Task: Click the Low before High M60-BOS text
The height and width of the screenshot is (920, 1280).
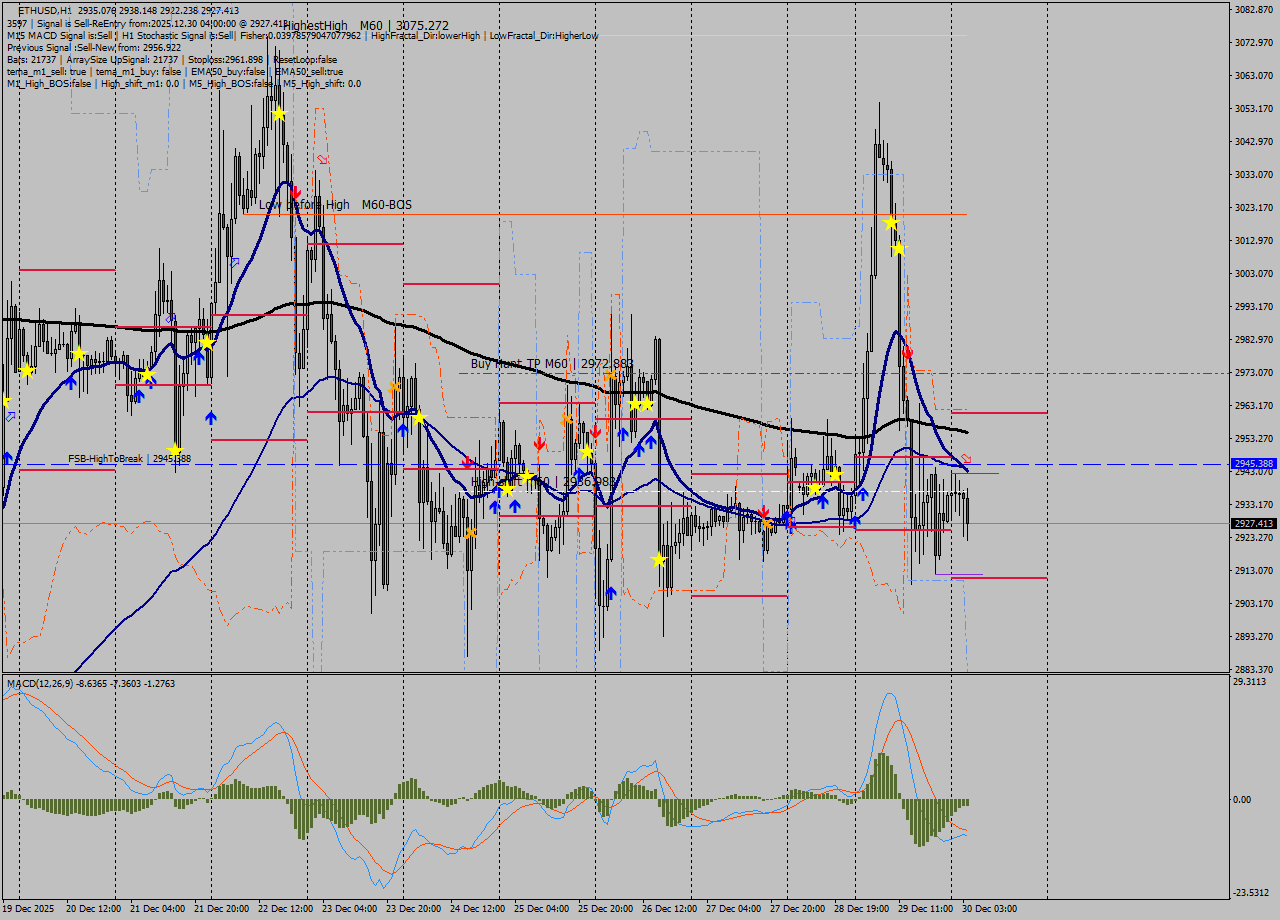Action: tap(335, 205)
